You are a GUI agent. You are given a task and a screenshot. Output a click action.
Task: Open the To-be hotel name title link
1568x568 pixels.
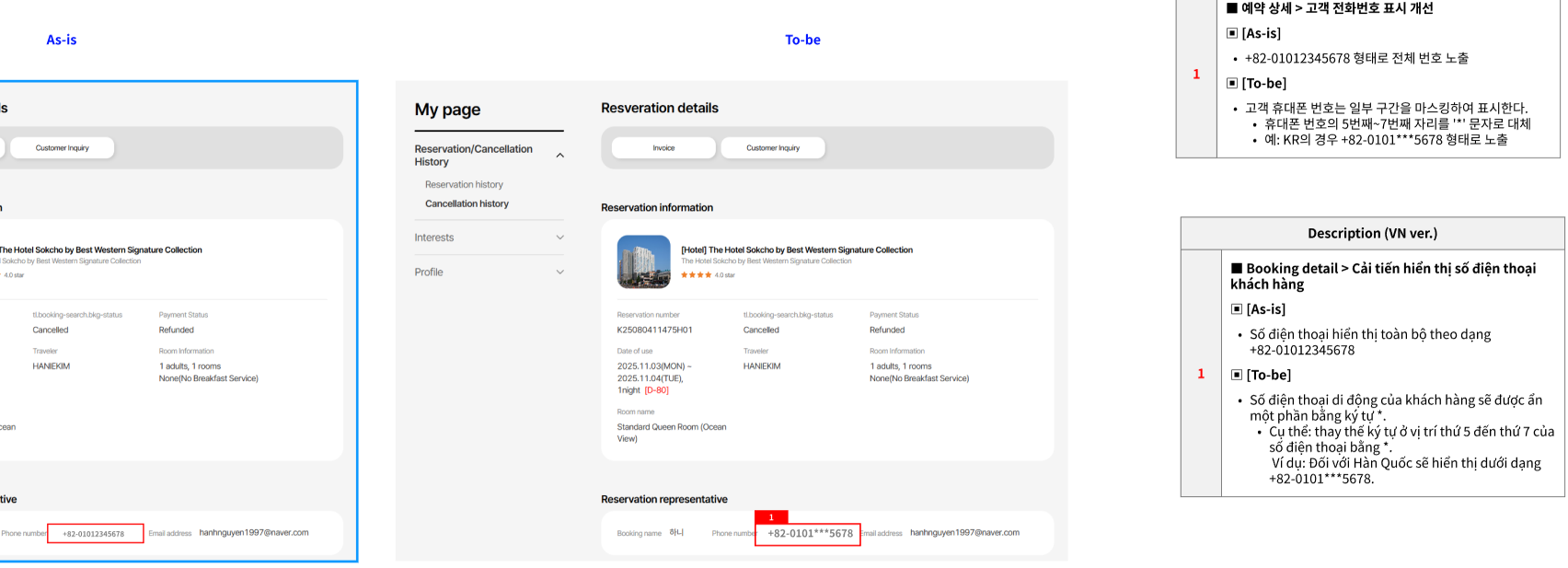click(797, 249)
